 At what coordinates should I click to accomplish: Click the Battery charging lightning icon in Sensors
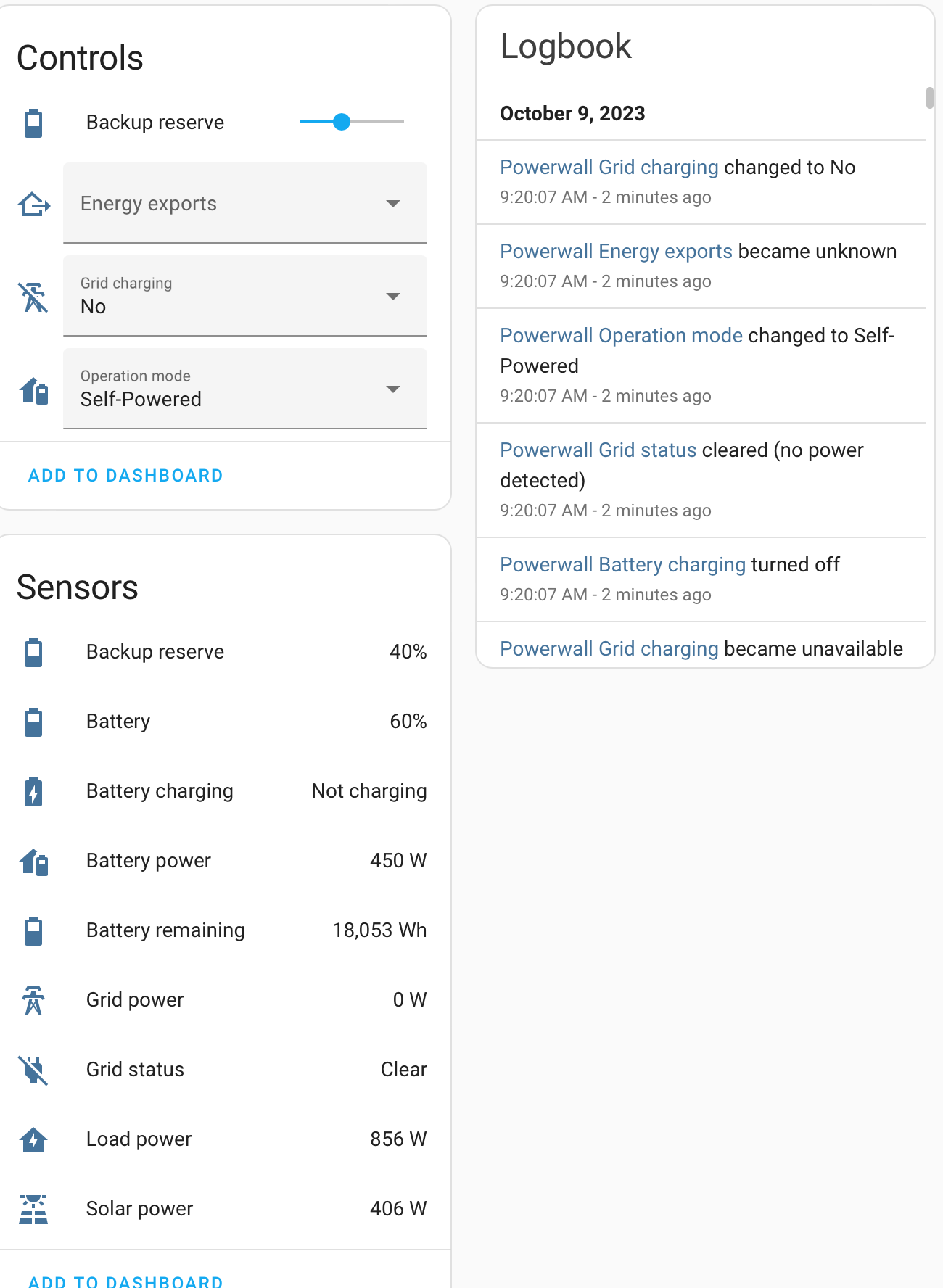pyautogui.click(x=33, y=792)
